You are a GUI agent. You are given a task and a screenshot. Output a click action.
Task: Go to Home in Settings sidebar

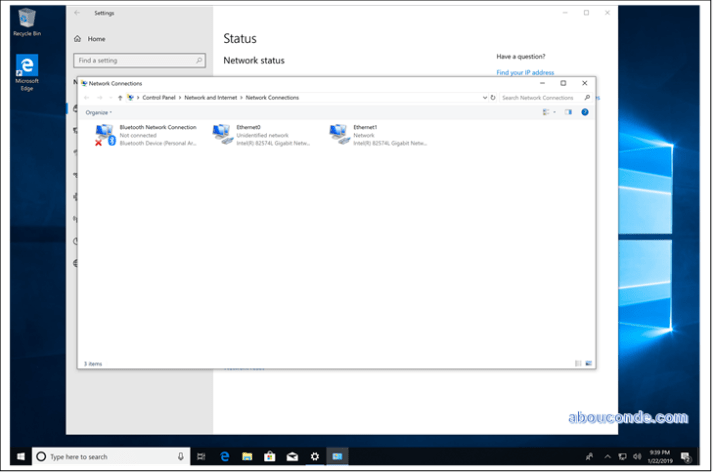96,39
